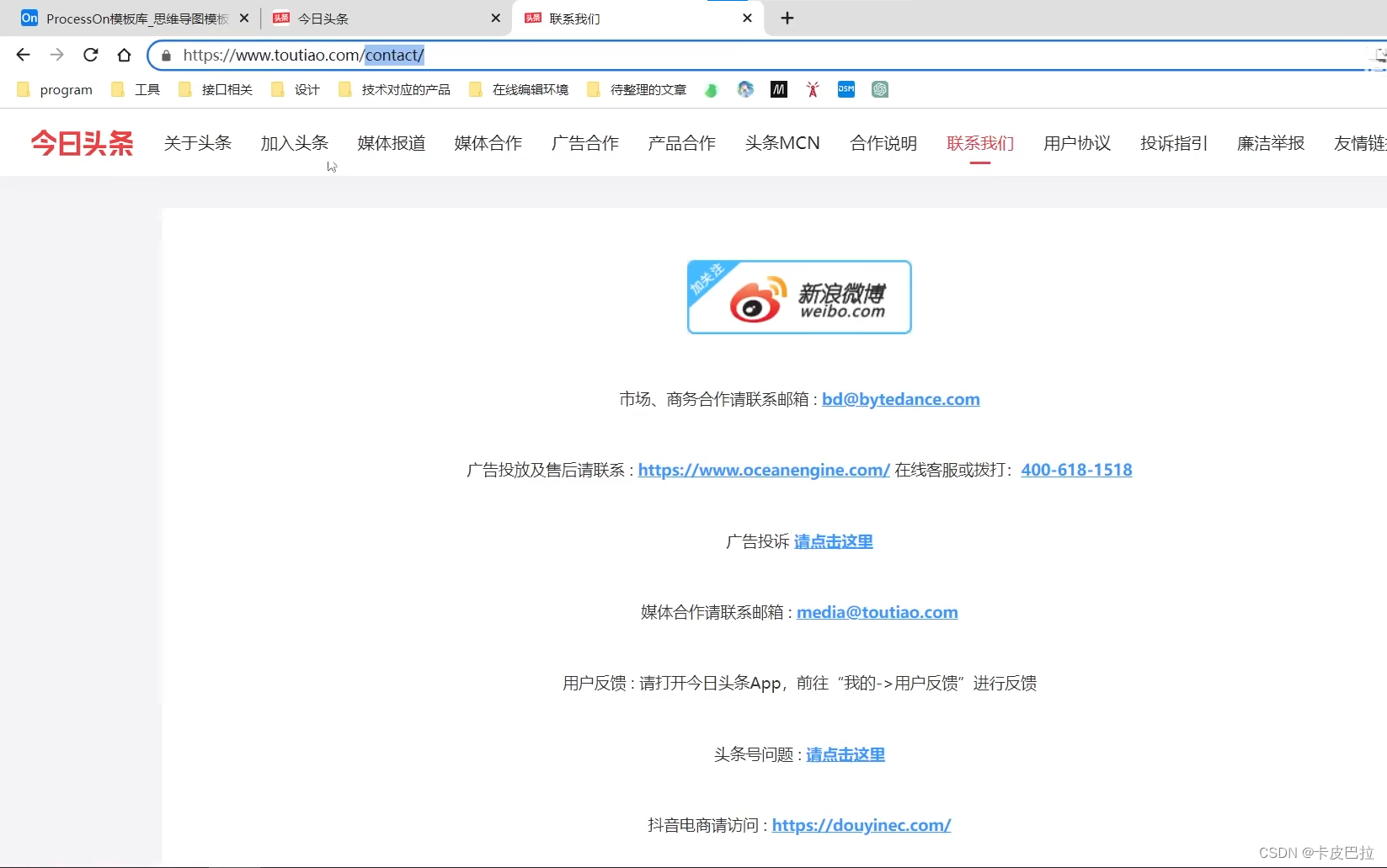The image size is (1387, 868).
Task: Select the 联系我们 navigation item
Action: point(980,143)
